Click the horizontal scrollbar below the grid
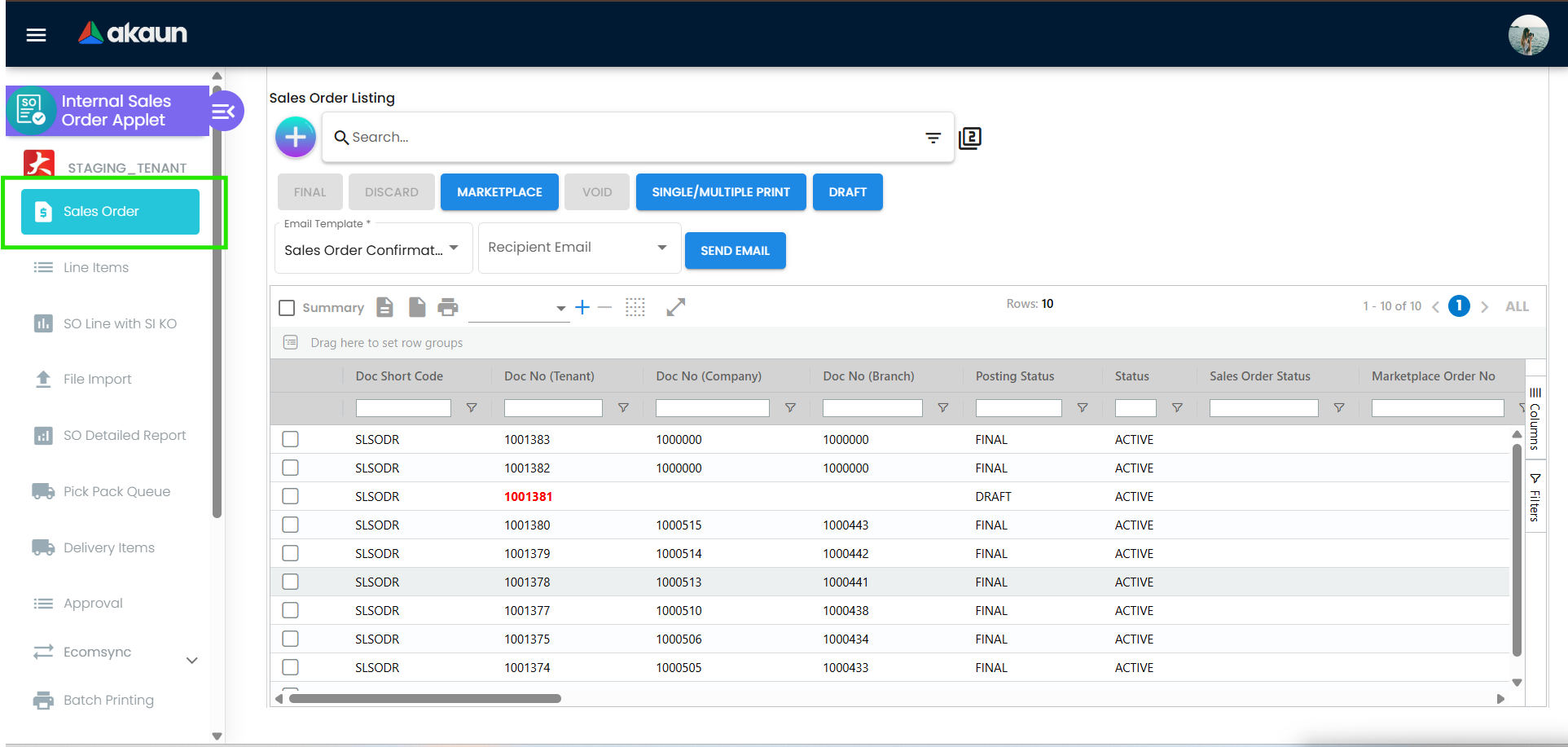The image size is (1568, 747). (425, 699)
